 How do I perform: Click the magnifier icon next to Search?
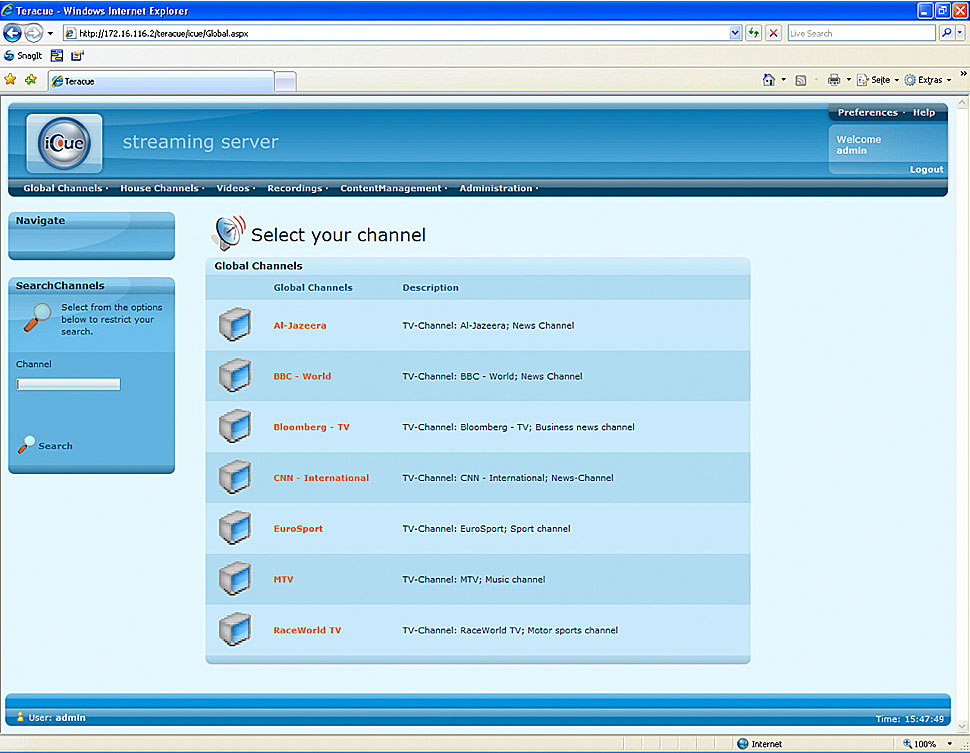pyautogui.click(x=26, y=445)
